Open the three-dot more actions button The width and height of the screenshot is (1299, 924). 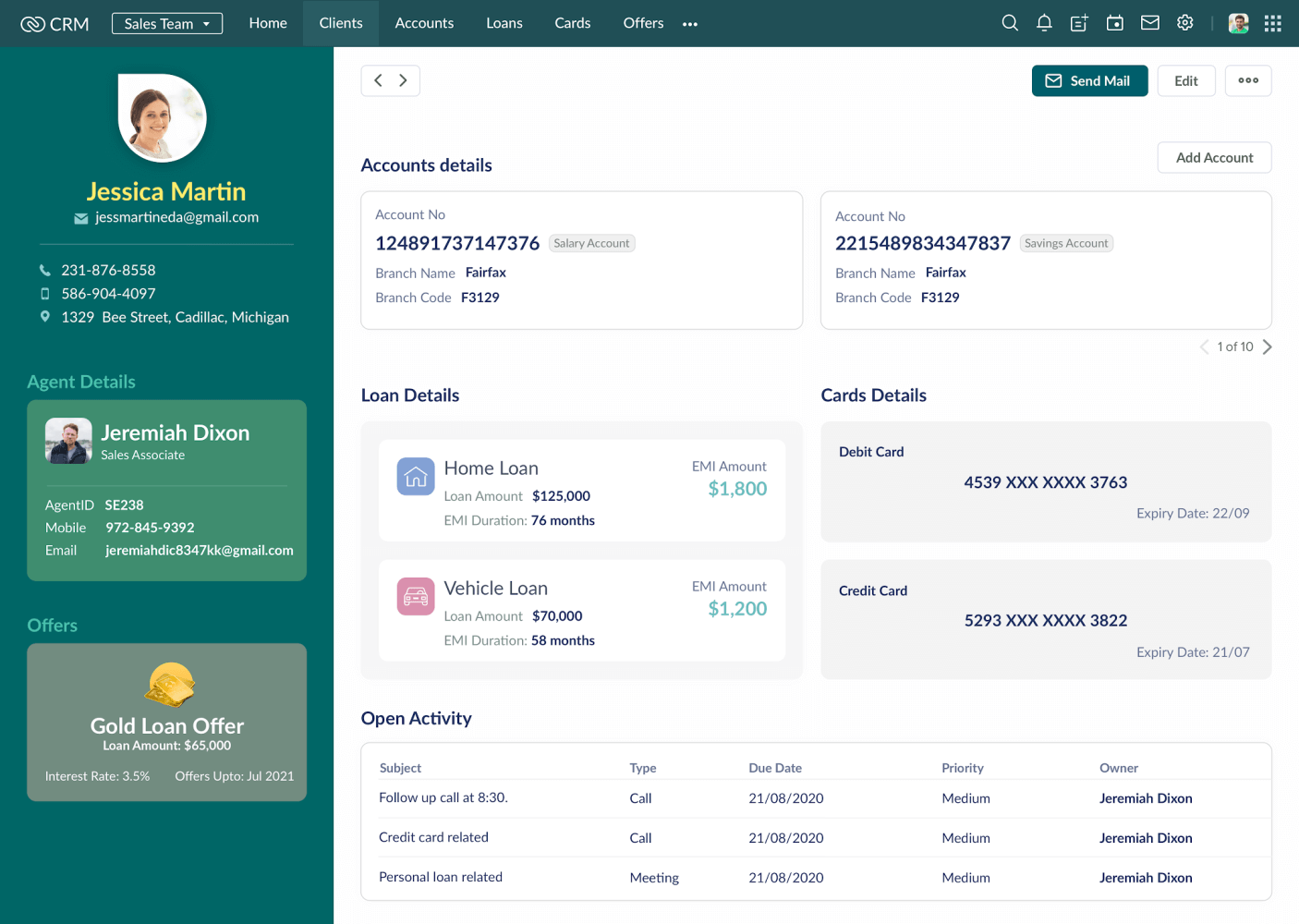tap(1248, 80)
